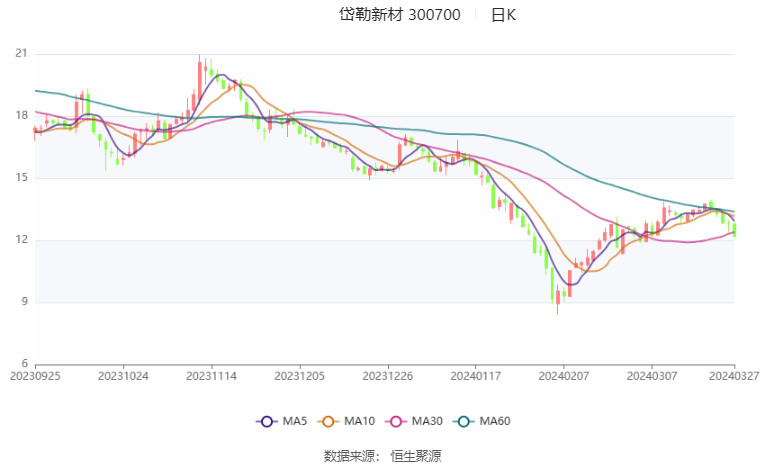Click the 日K label in the title
This screenshot has width=765, height=465.
tap(503, 15)
